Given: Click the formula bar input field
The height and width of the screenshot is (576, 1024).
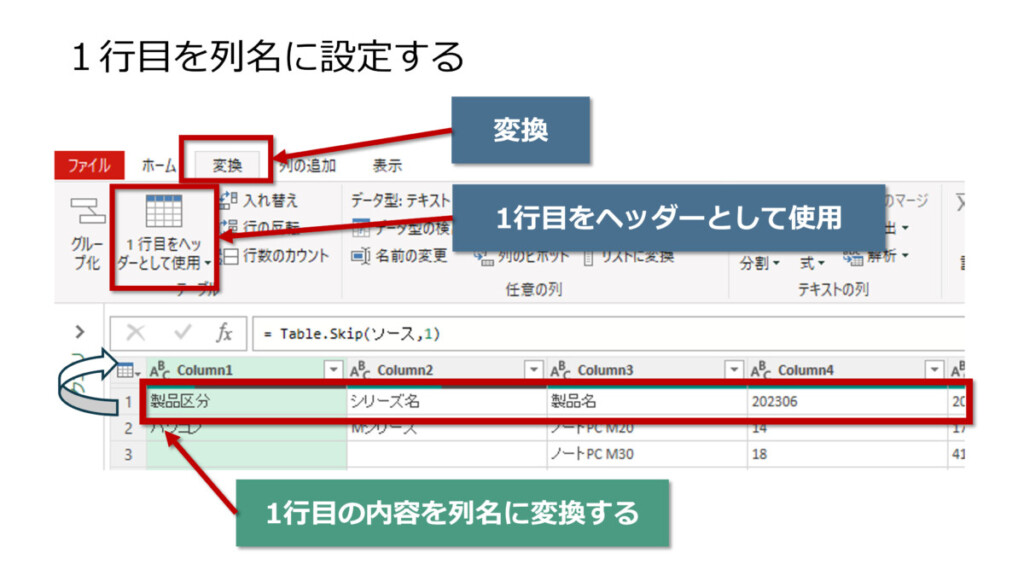Looking at the screenshot, I should (x=600, y=333).
